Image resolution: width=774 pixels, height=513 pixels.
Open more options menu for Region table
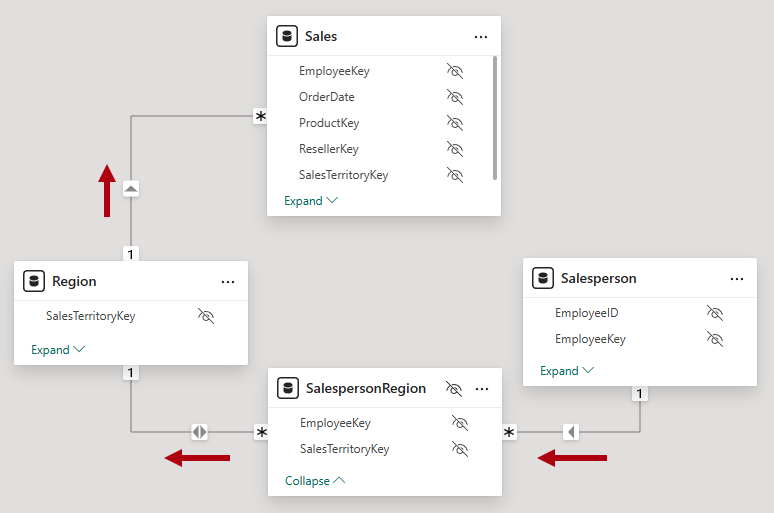tap(228, 282)
